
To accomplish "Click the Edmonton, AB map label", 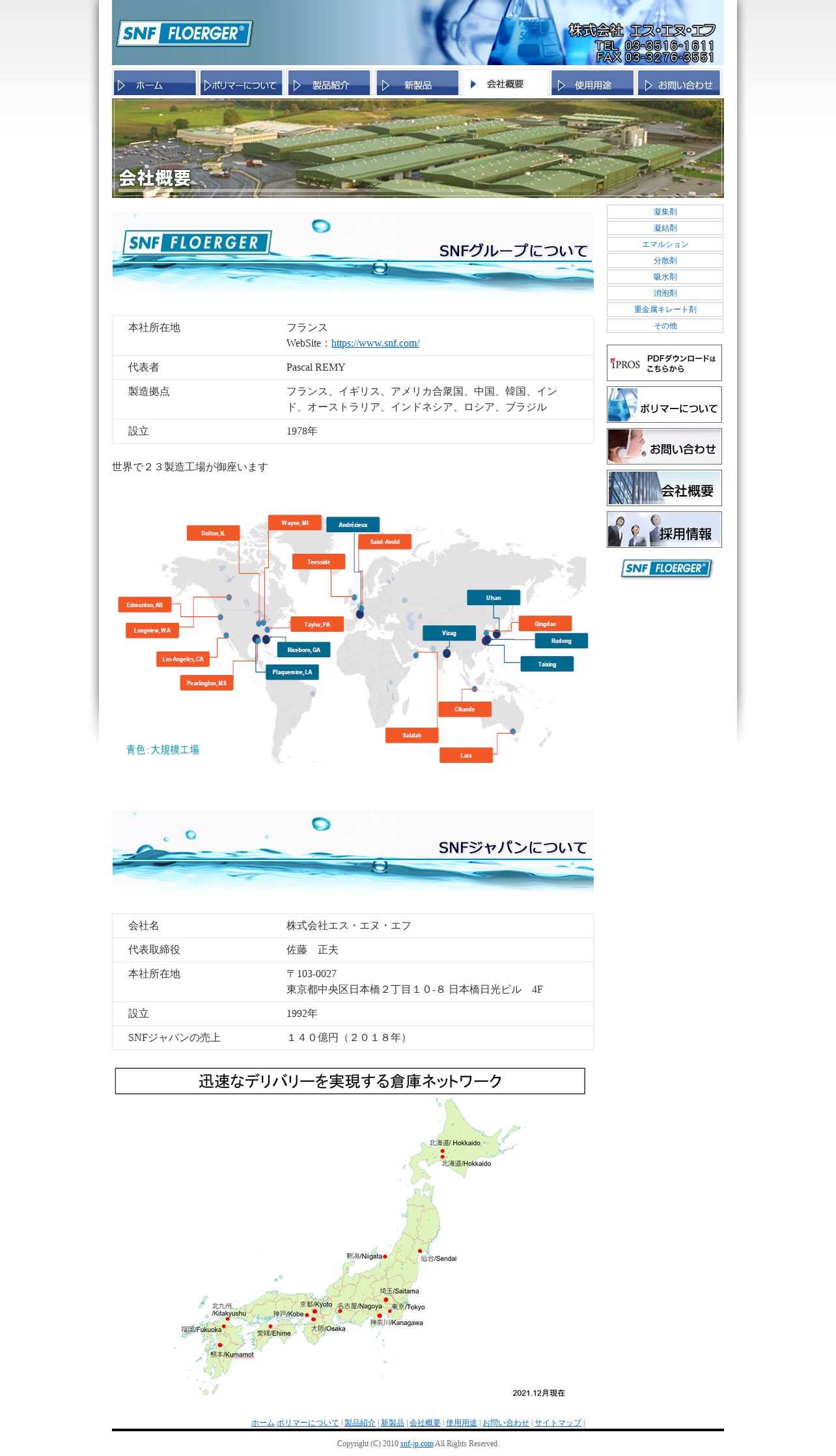I will coord(145,605).
